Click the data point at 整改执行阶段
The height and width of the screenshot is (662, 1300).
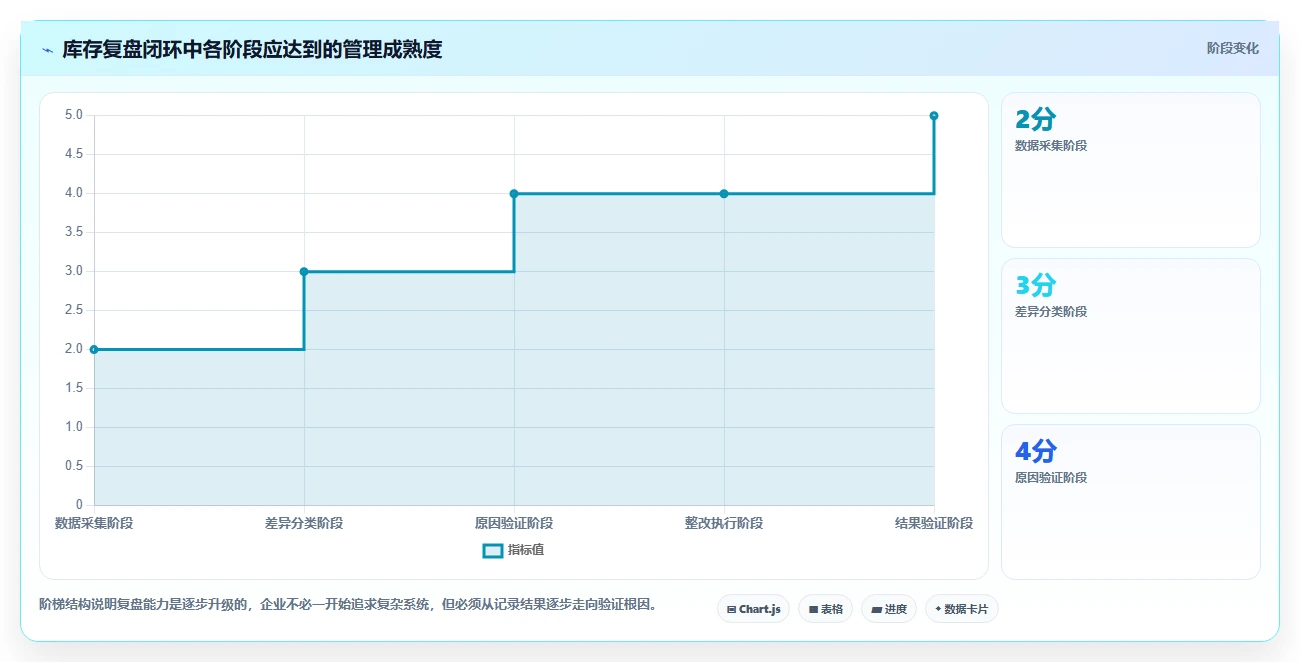click(724, 193)
